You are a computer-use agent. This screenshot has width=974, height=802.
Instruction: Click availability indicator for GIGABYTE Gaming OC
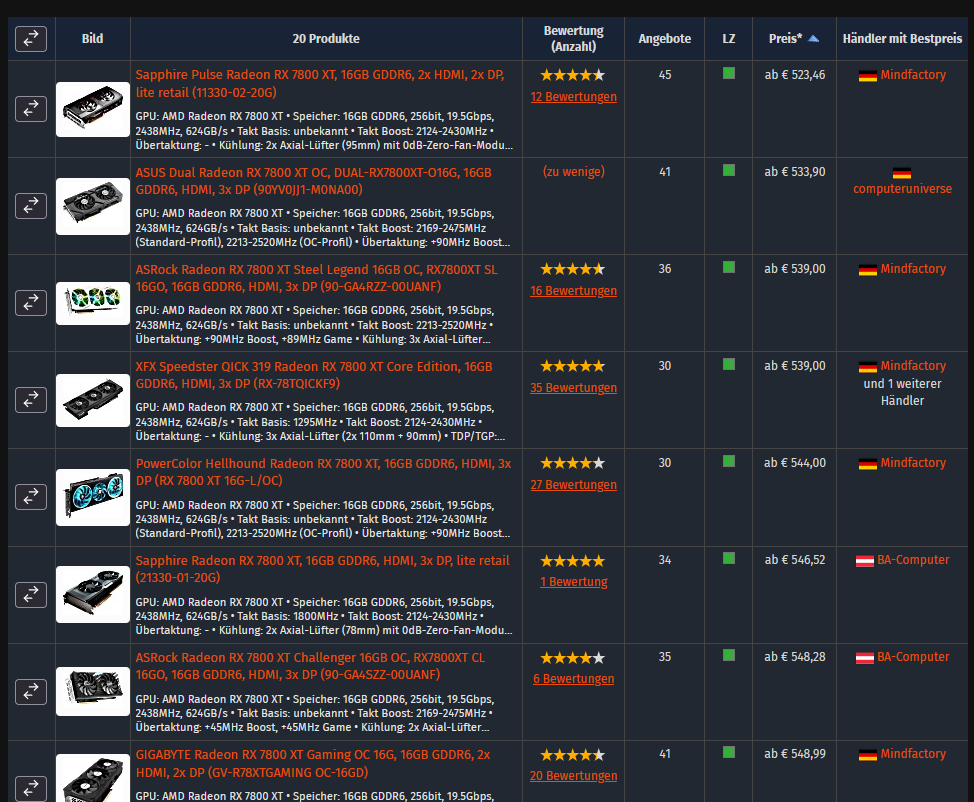729,752
